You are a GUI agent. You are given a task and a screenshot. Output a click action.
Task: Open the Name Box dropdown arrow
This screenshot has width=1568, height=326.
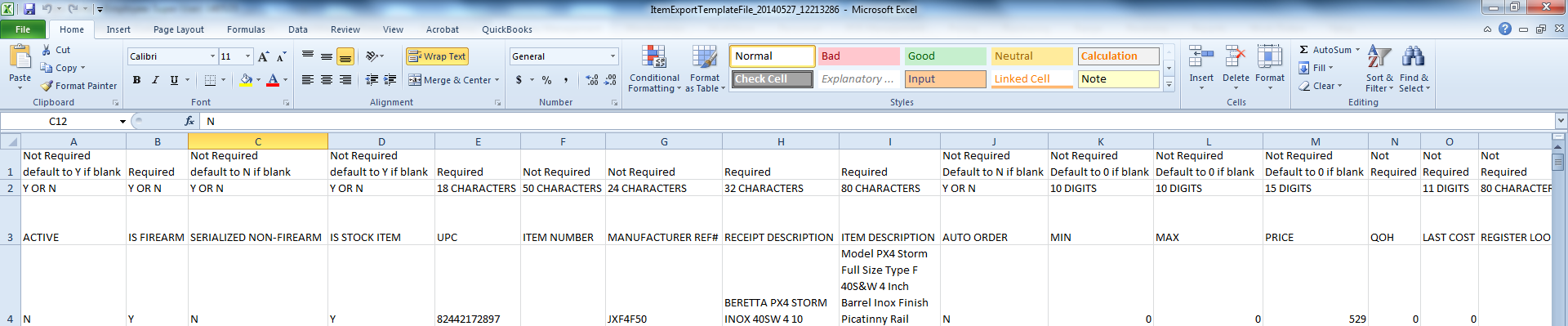122,122
